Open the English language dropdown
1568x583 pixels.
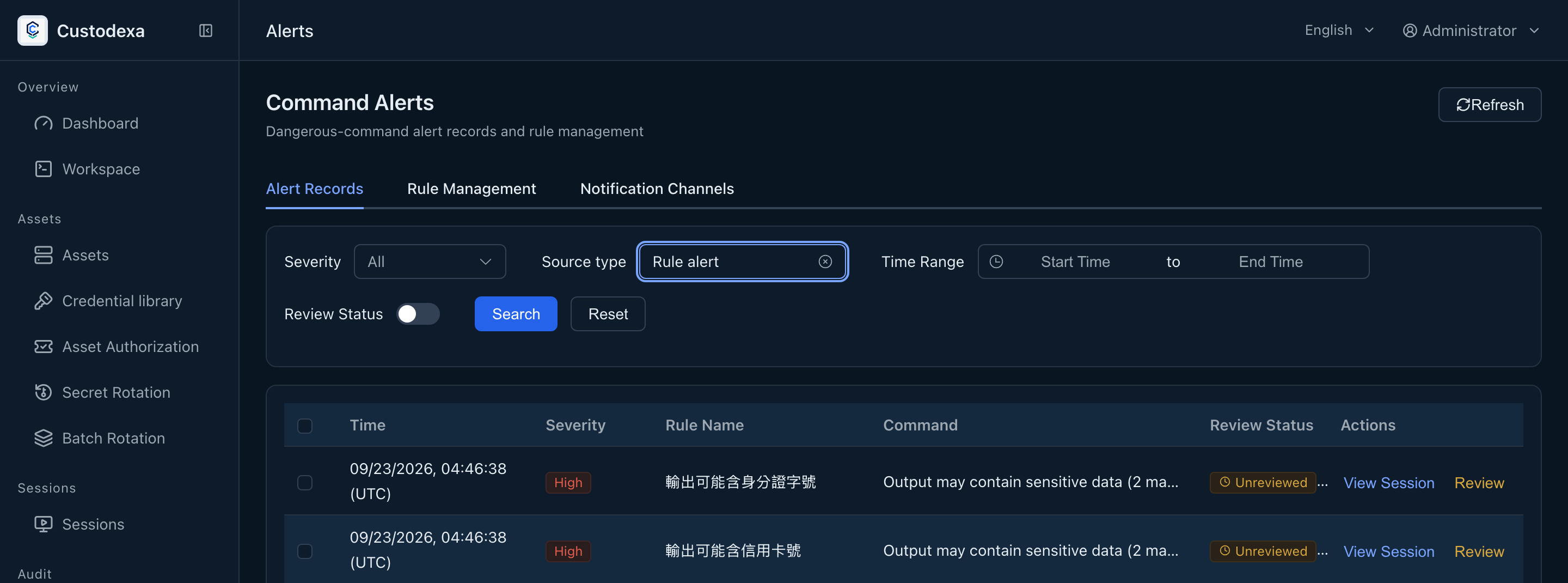click(1339, 31)
